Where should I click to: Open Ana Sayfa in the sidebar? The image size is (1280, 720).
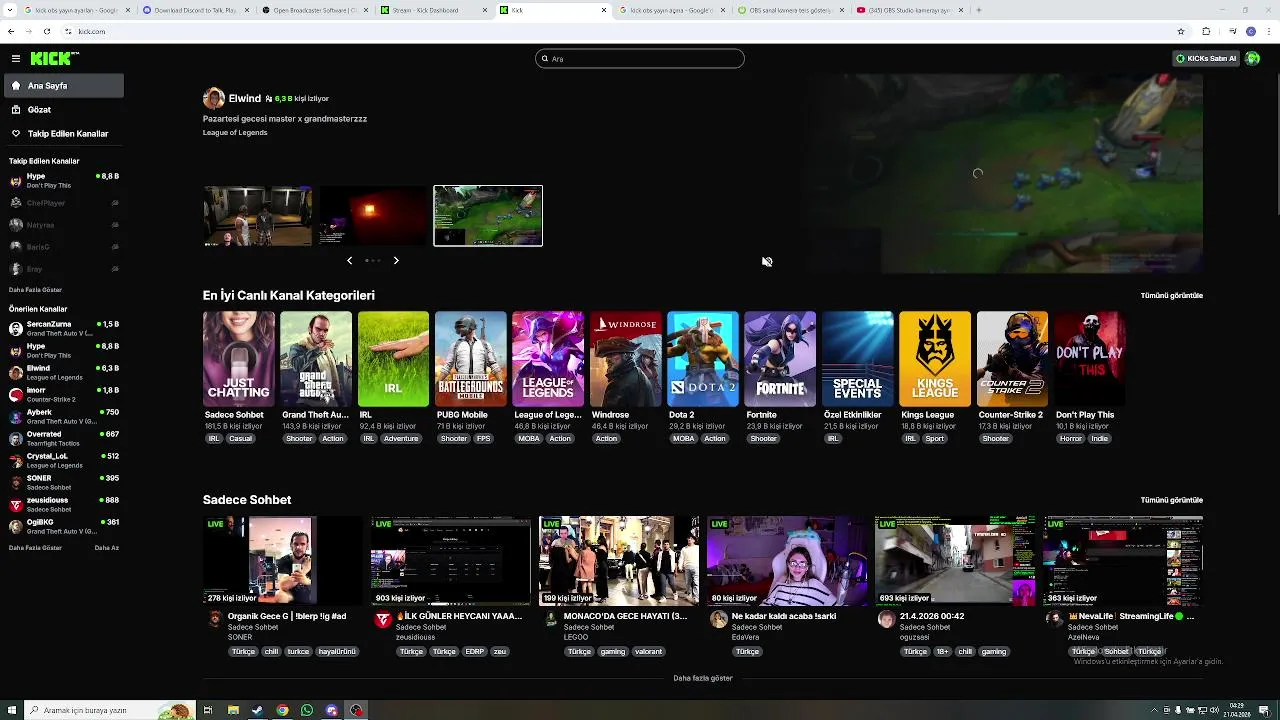click(62, 86)
